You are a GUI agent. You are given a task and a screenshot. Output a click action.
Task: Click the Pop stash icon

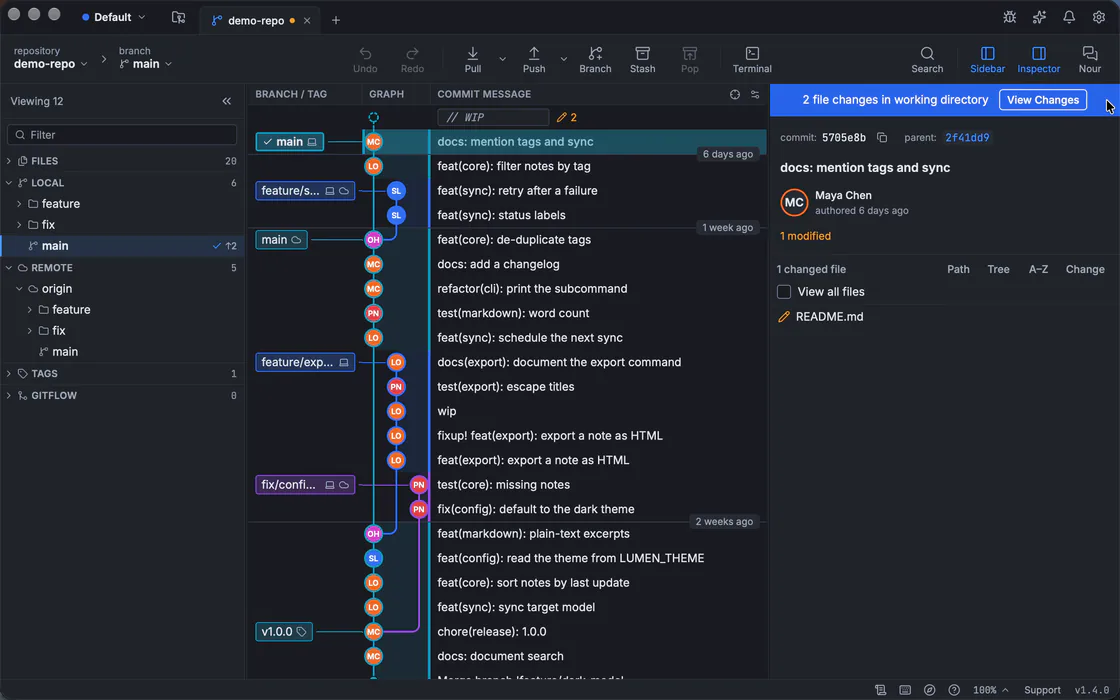point(689,54)
